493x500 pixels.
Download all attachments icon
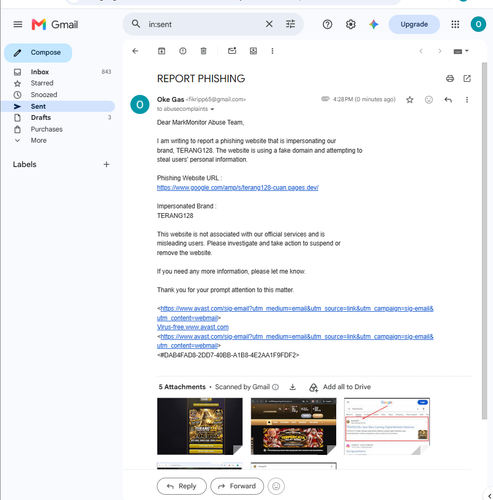[292, 387]
